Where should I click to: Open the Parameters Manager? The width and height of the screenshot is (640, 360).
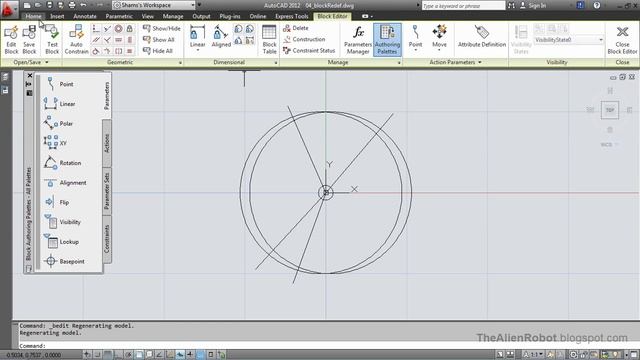click(358, 39)
